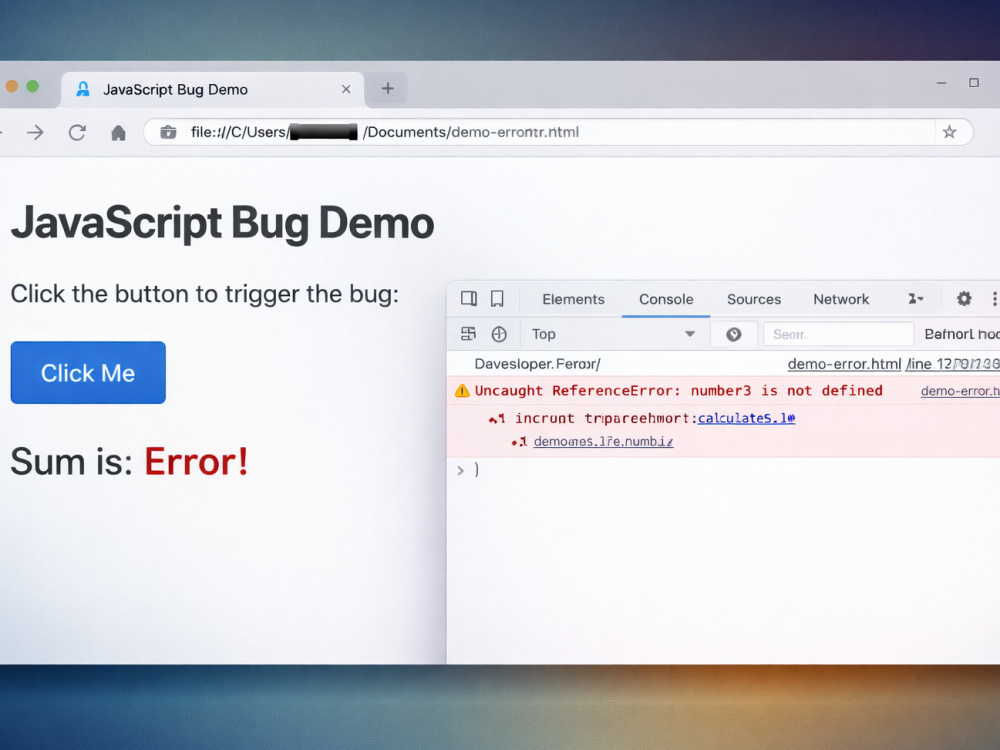Close the JavaScript Bug Demo tab

[346, 89]
